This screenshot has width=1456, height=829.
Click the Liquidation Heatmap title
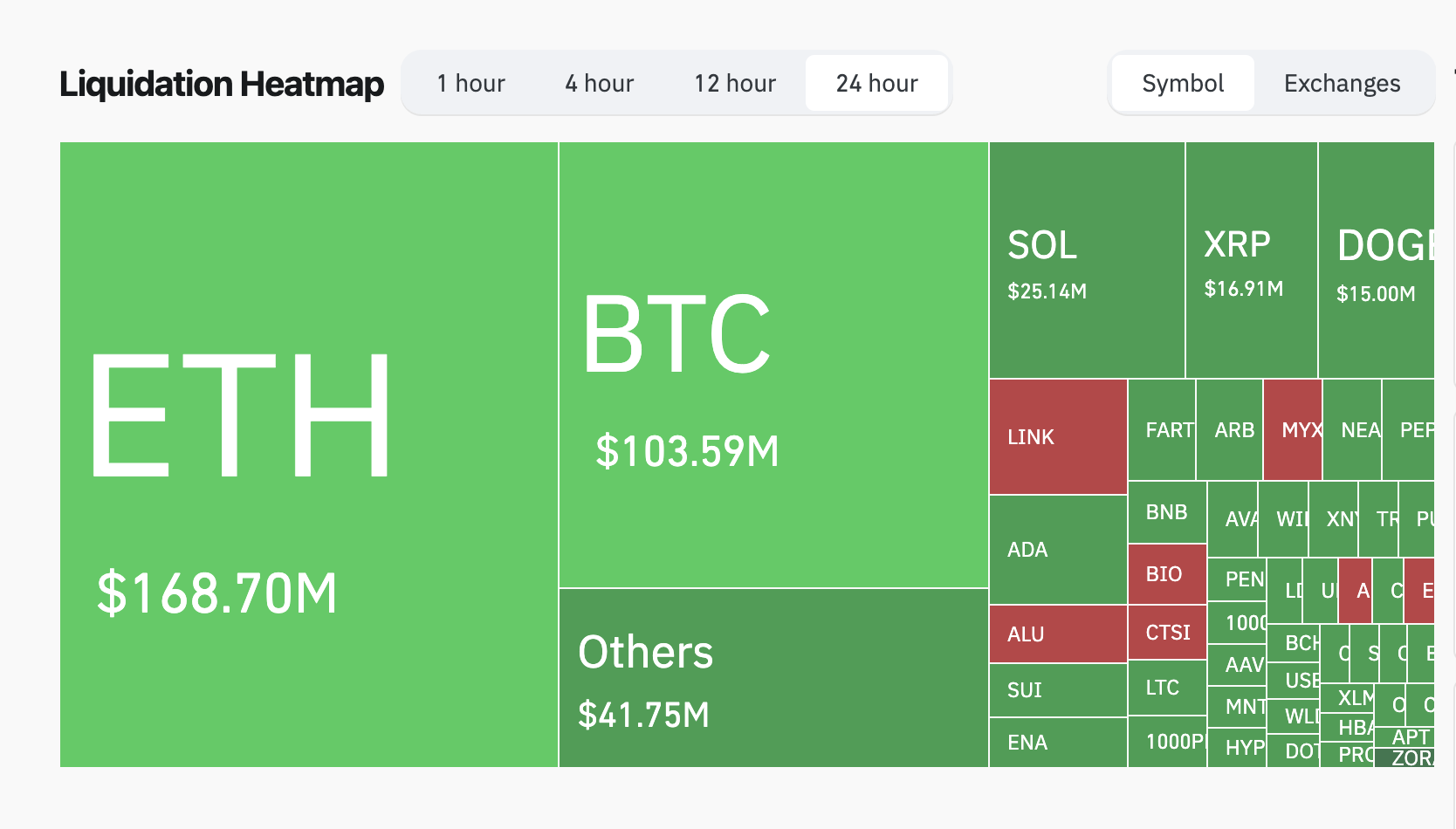pos(222,83)
